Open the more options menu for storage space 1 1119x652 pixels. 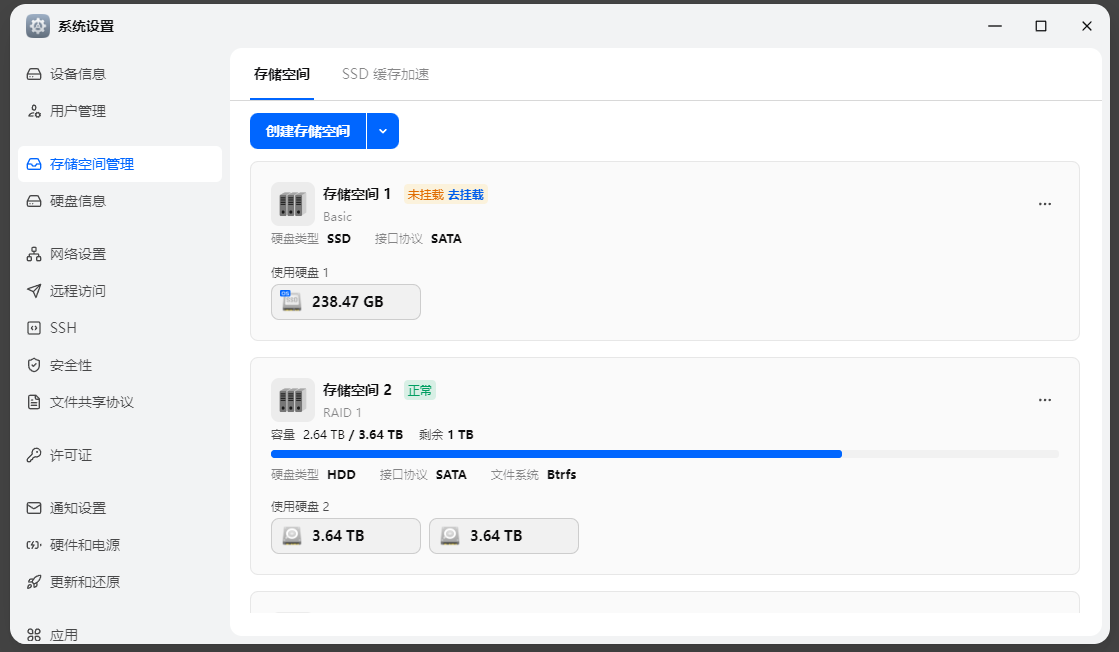[x=1045, y=204]
